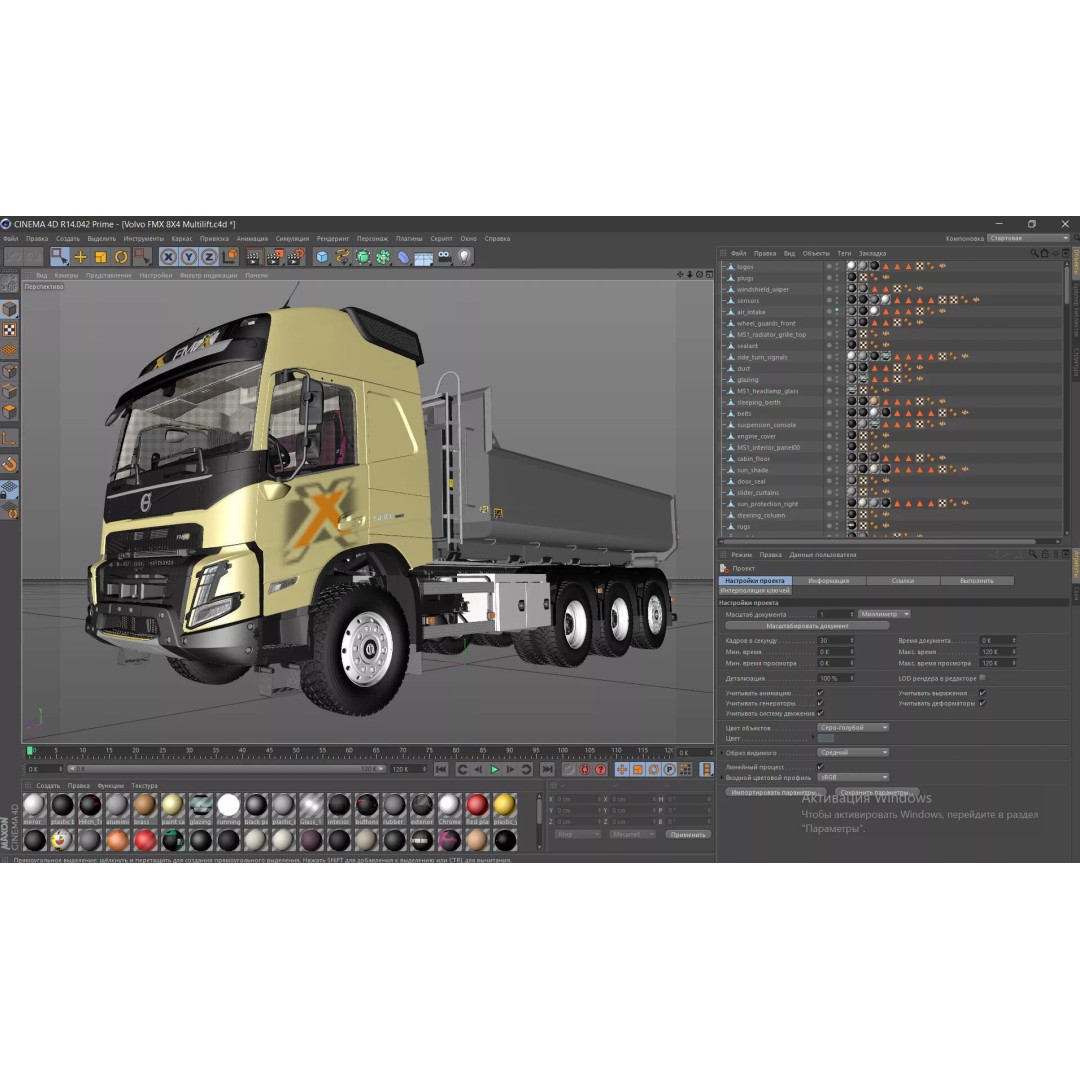Activate the Scale tool
1080x1080 pixels.
click(101, 257)
